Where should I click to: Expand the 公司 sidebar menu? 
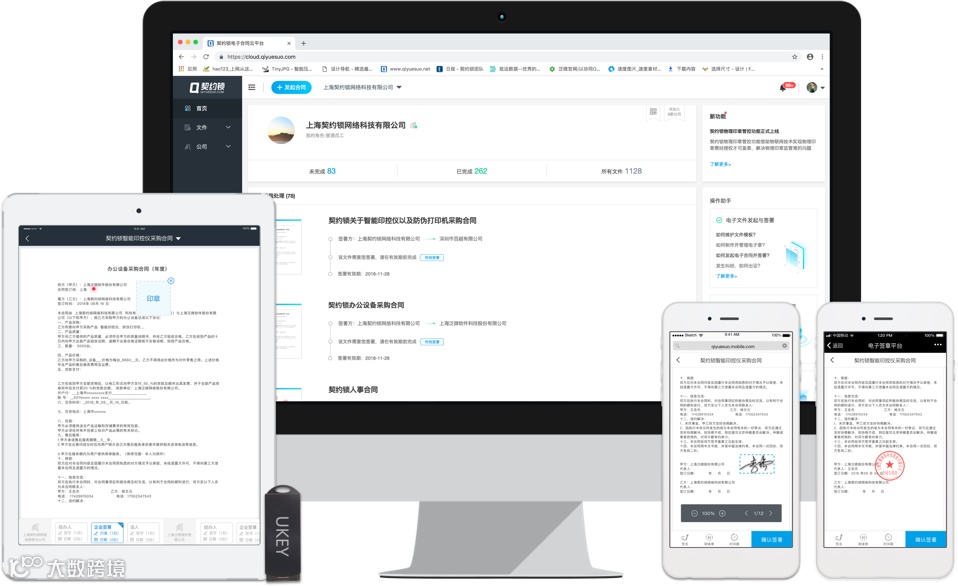click(x=207, y=147)
